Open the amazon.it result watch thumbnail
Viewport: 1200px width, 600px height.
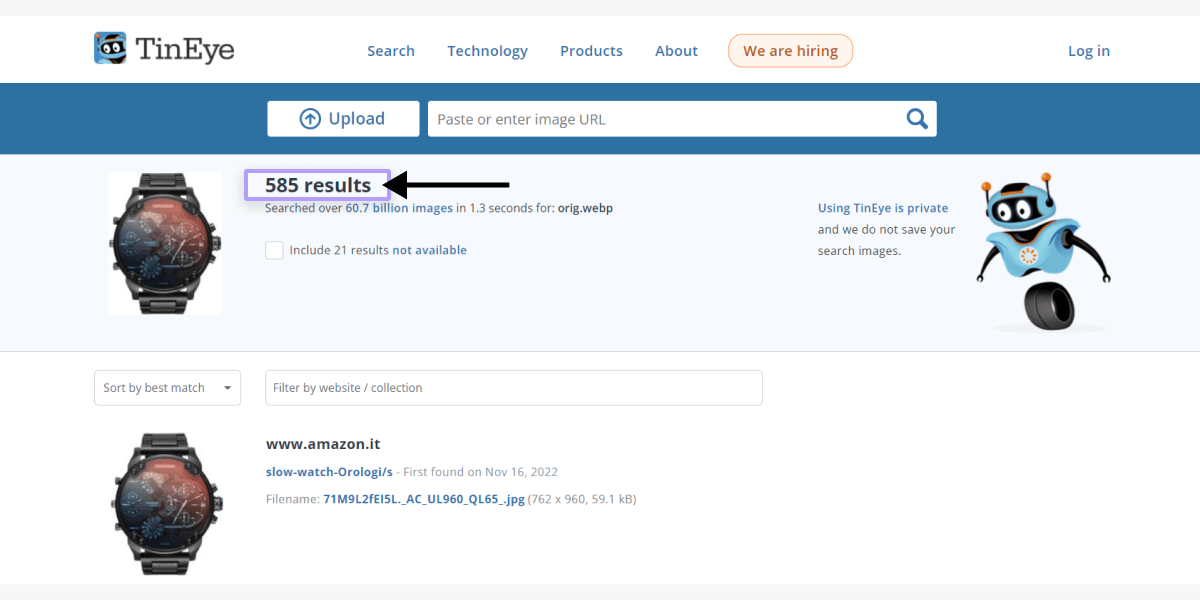165,504
